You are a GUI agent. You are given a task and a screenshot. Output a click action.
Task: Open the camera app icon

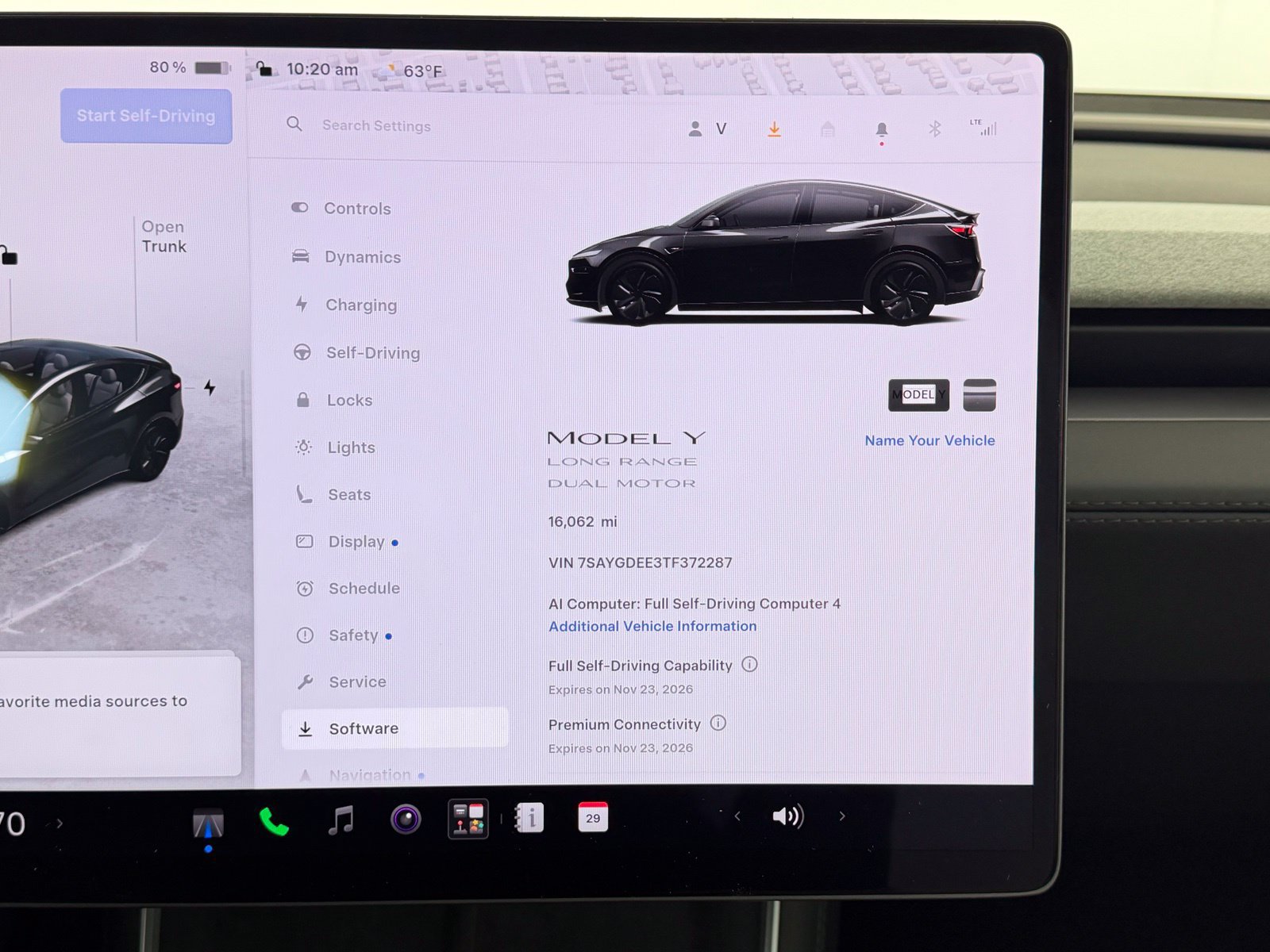click(x=406, y=818)
